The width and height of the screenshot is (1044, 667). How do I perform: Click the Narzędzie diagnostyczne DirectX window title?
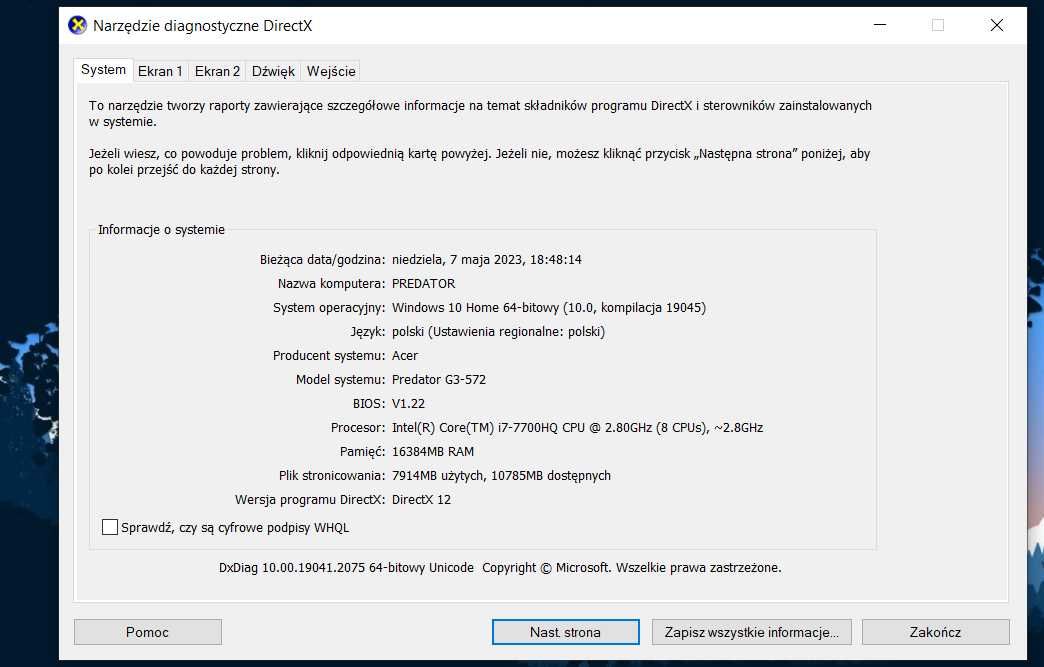coord(202,26)
